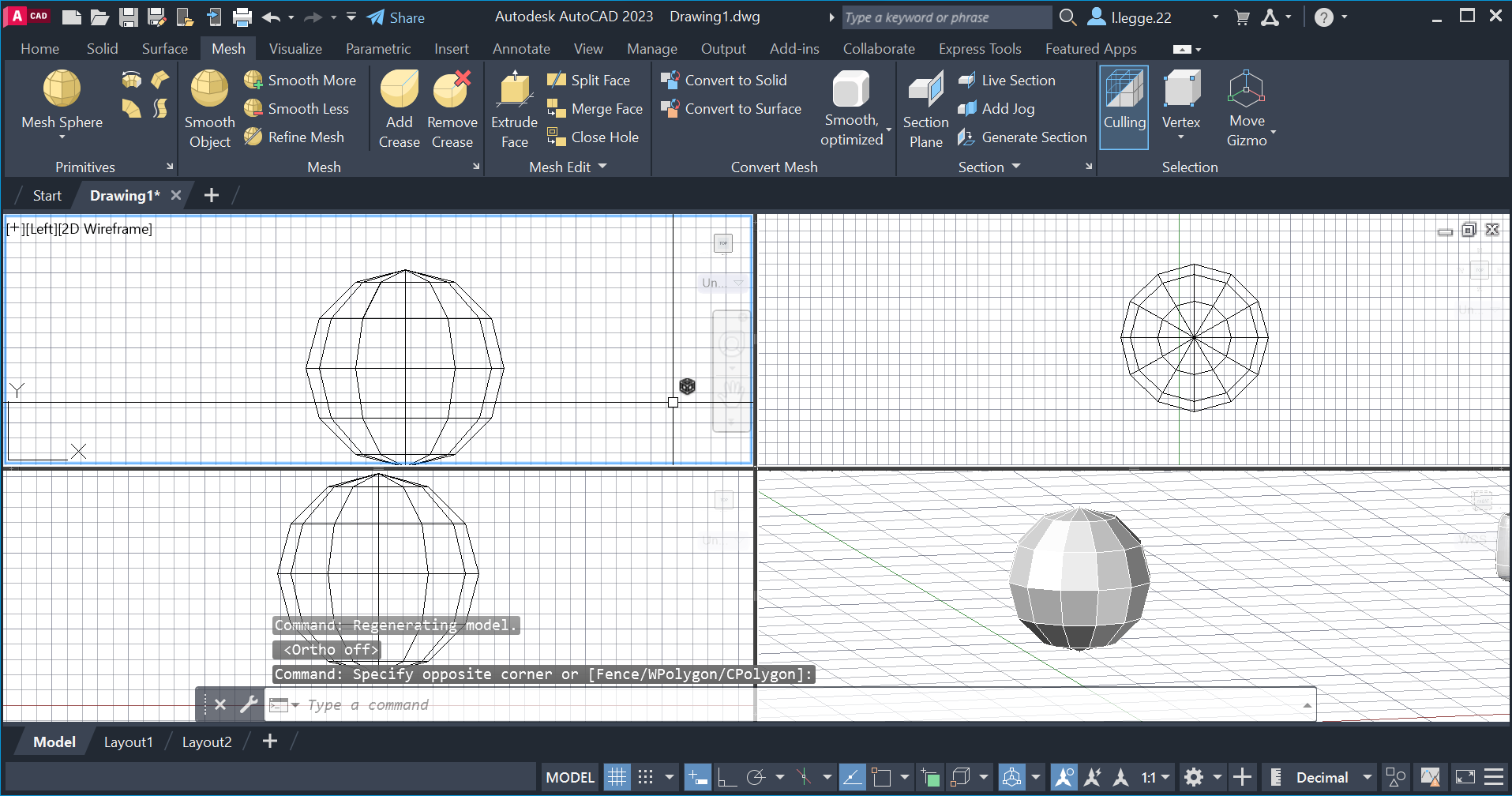Click Add Jog tool
This screenshot has height=796, width=1512.
coord(996,109)
